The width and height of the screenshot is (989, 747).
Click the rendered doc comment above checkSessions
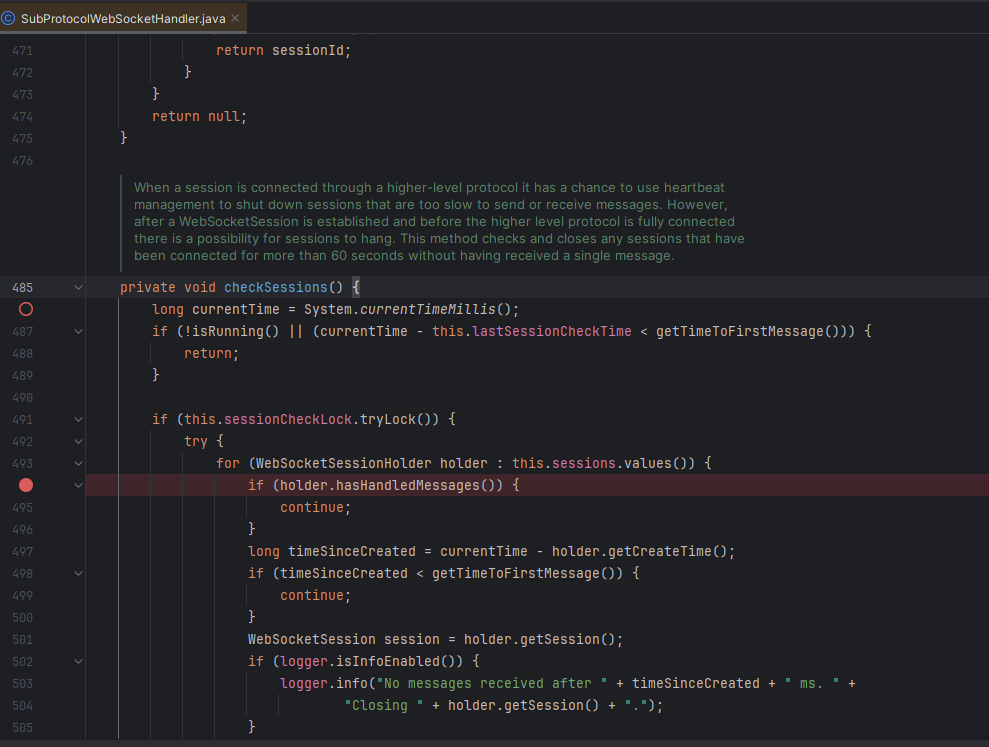point(439,221)
